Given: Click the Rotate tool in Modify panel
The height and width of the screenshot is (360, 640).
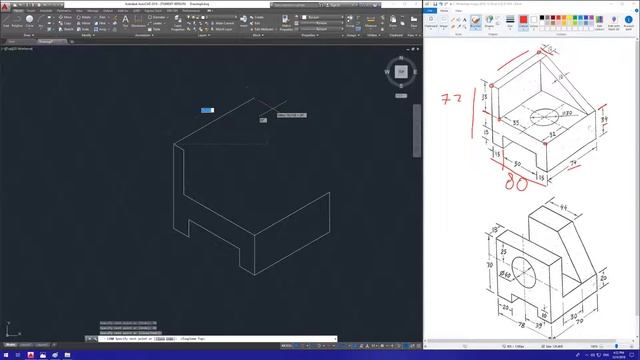Looking at the screenshot, I should (84, 17).
